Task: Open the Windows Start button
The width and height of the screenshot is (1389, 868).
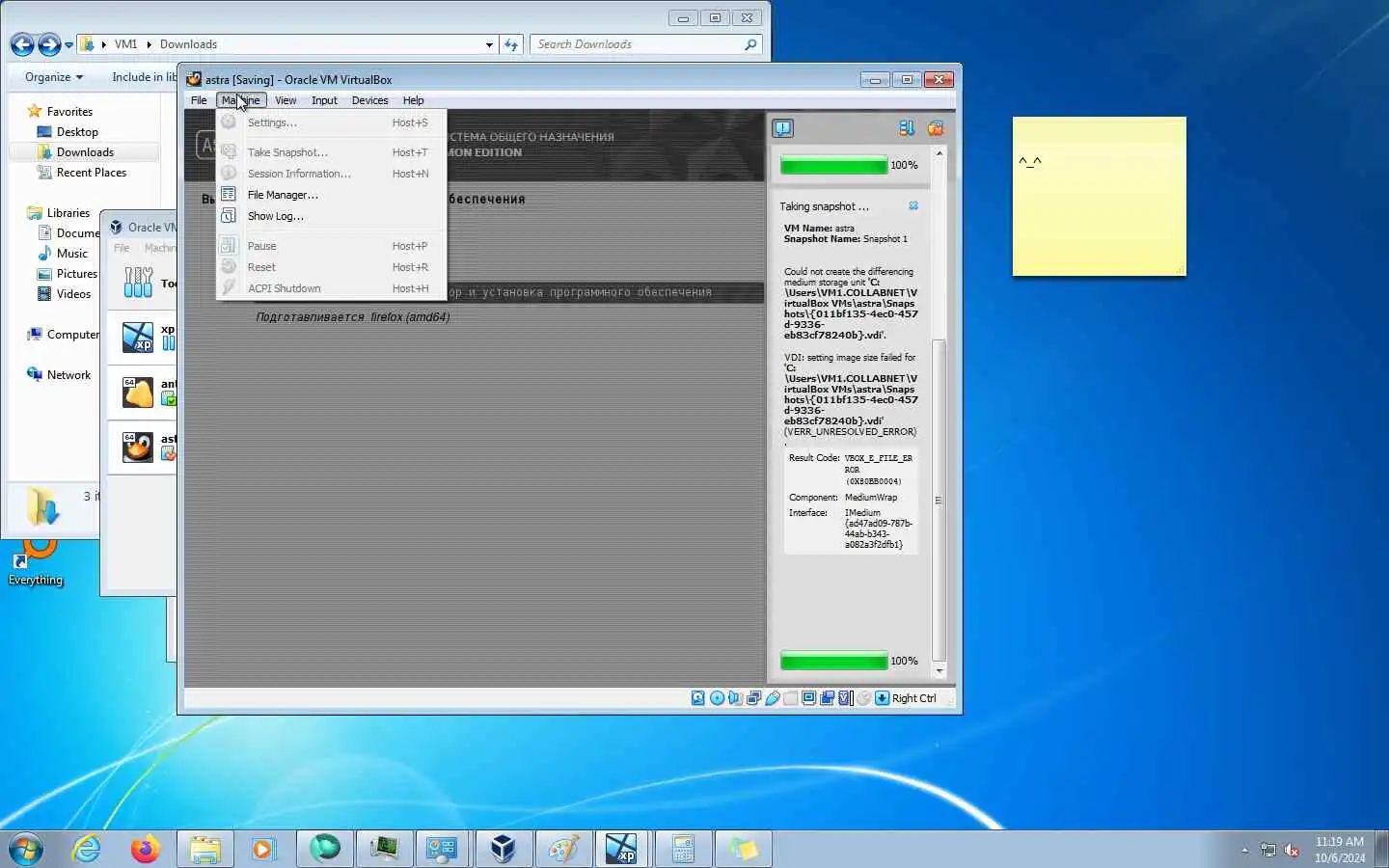Action: (26, 849)
